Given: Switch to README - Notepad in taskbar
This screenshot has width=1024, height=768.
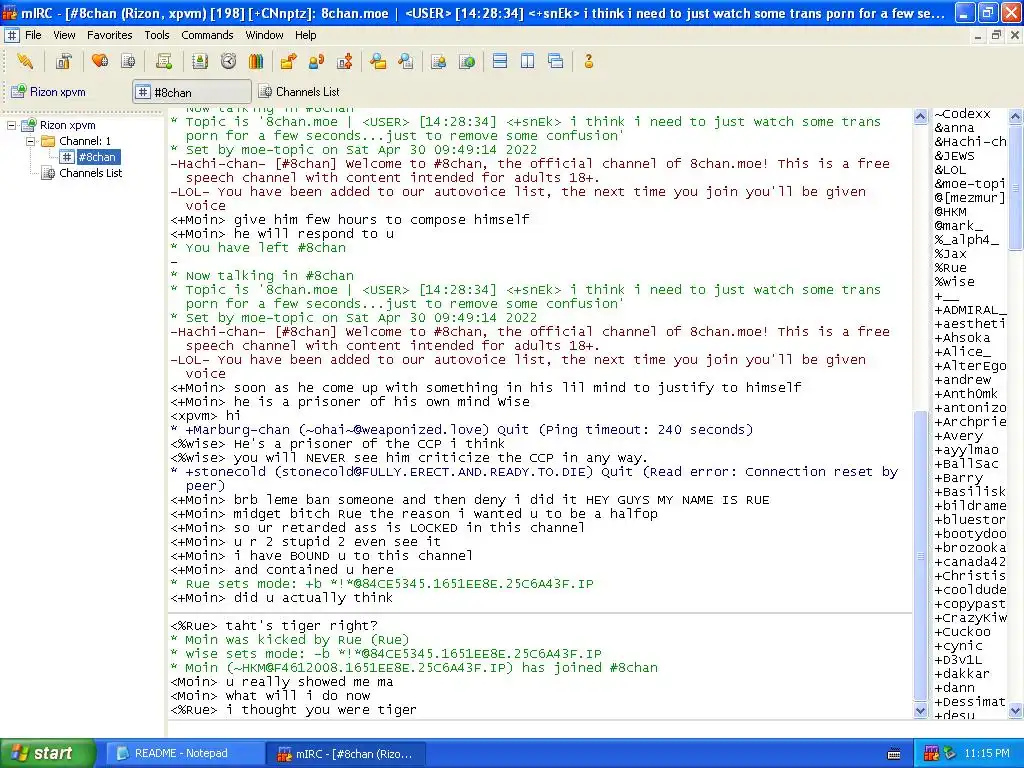Looking at the screenshot, I should click(184, 754).
